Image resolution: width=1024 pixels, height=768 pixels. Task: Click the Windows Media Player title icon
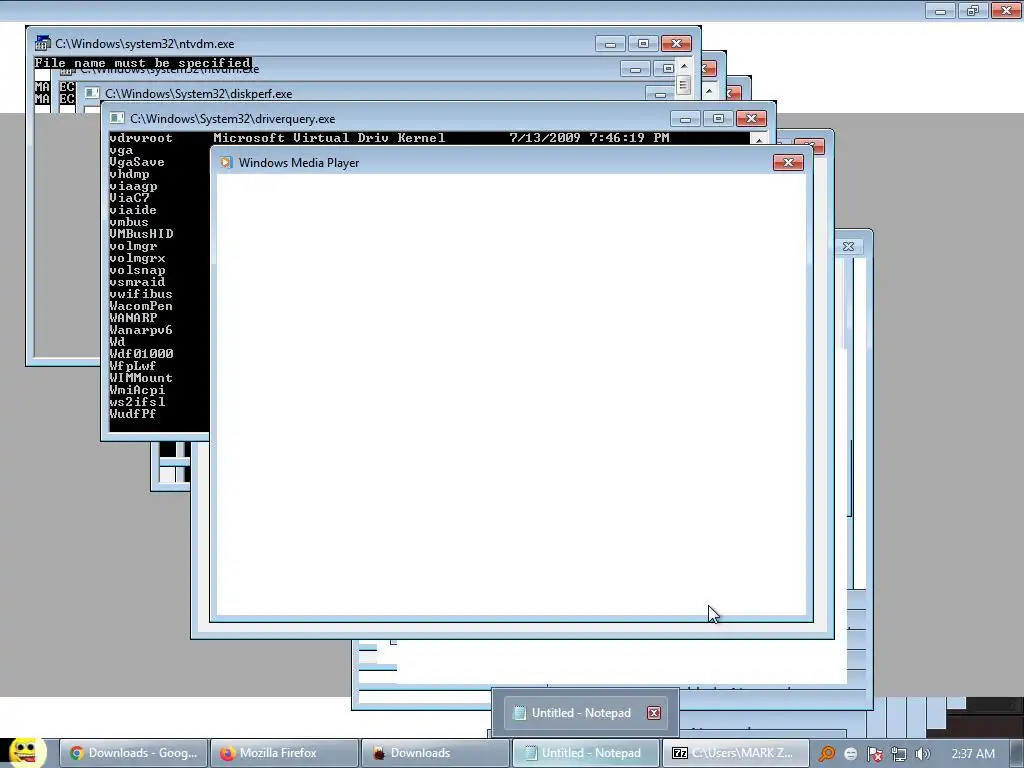[x=226, y=163]
